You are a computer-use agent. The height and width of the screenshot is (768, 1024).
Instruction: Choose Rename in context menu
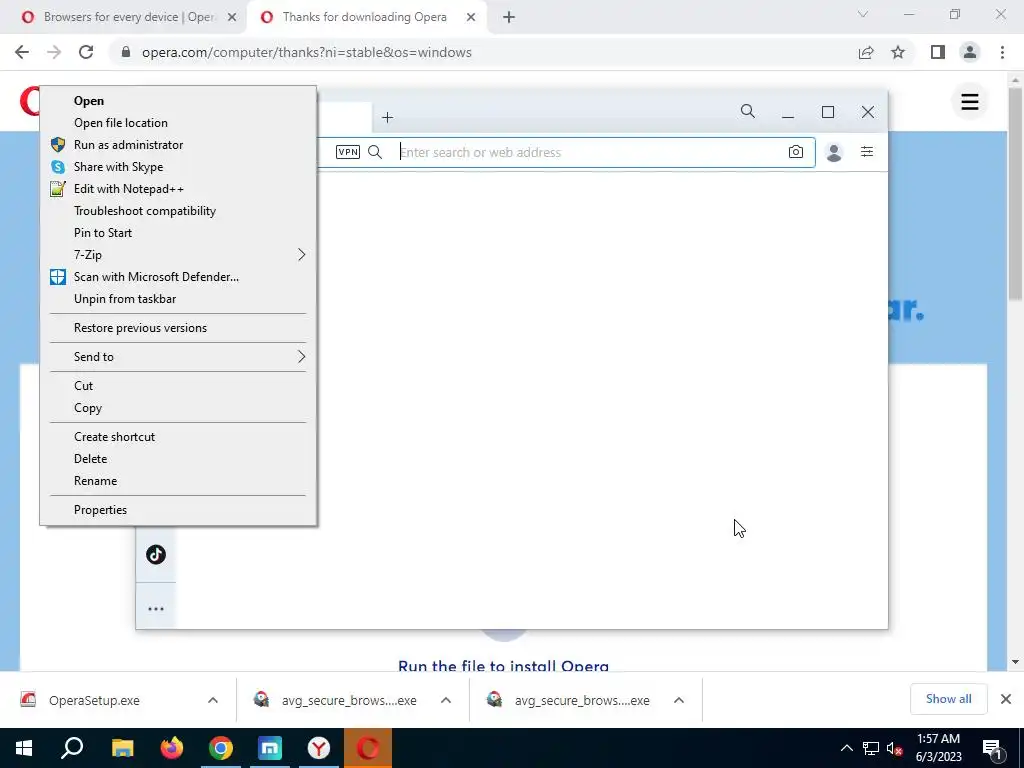point(178,481)
